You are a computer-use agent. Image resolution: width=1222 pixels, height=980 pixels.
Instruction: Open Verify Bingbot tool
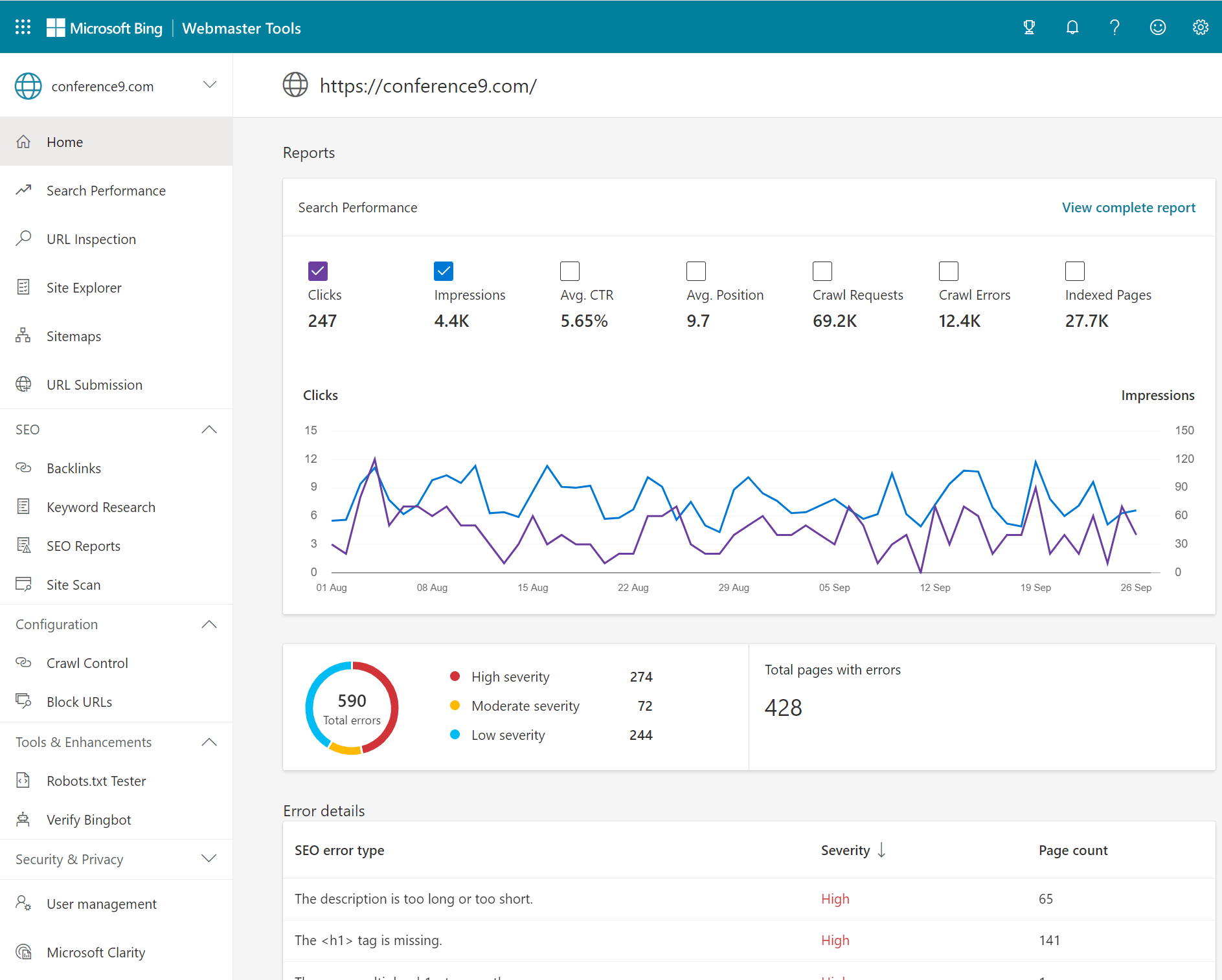pyautogui.click(x=89, y=819)
